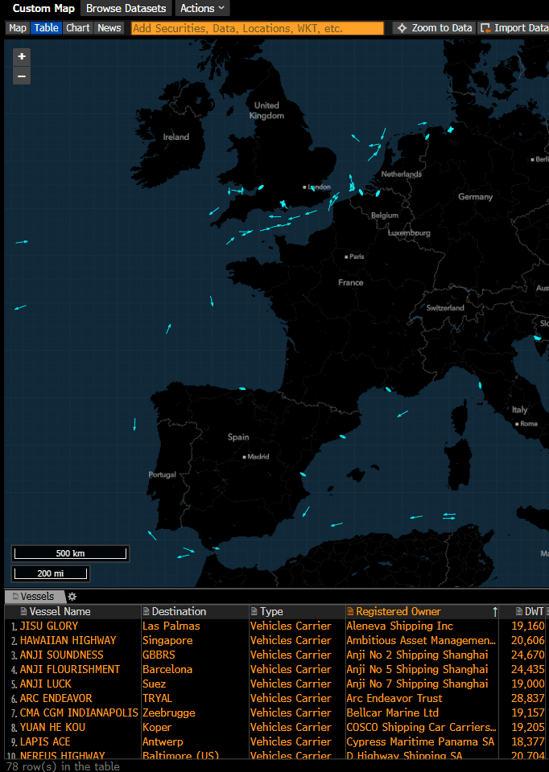Click Rome city marker on map
Screen dimensions: 549x772
(x=517, y=424)
